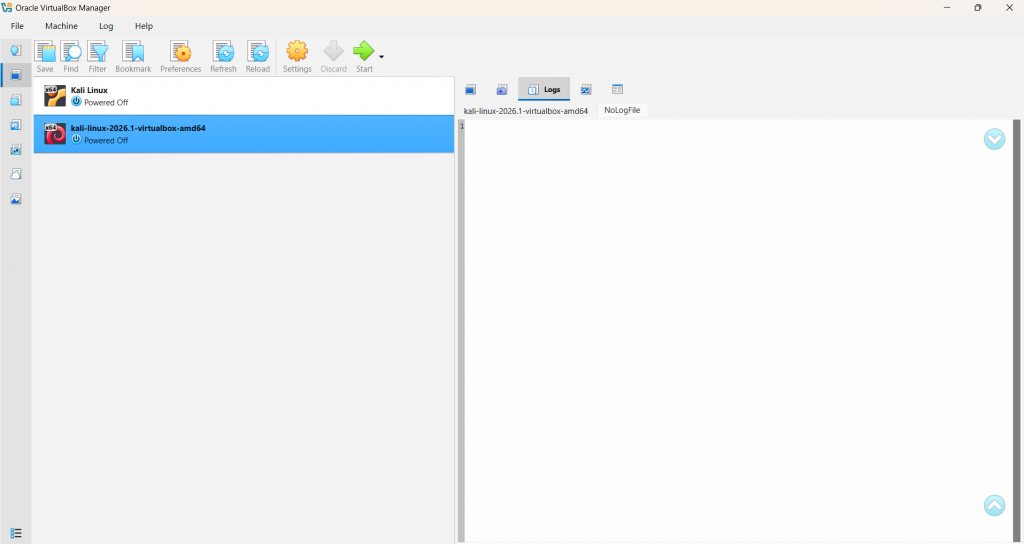Jump to log bottom with down chevron button
Screen dimensions: 1024x544
point(994,139)
